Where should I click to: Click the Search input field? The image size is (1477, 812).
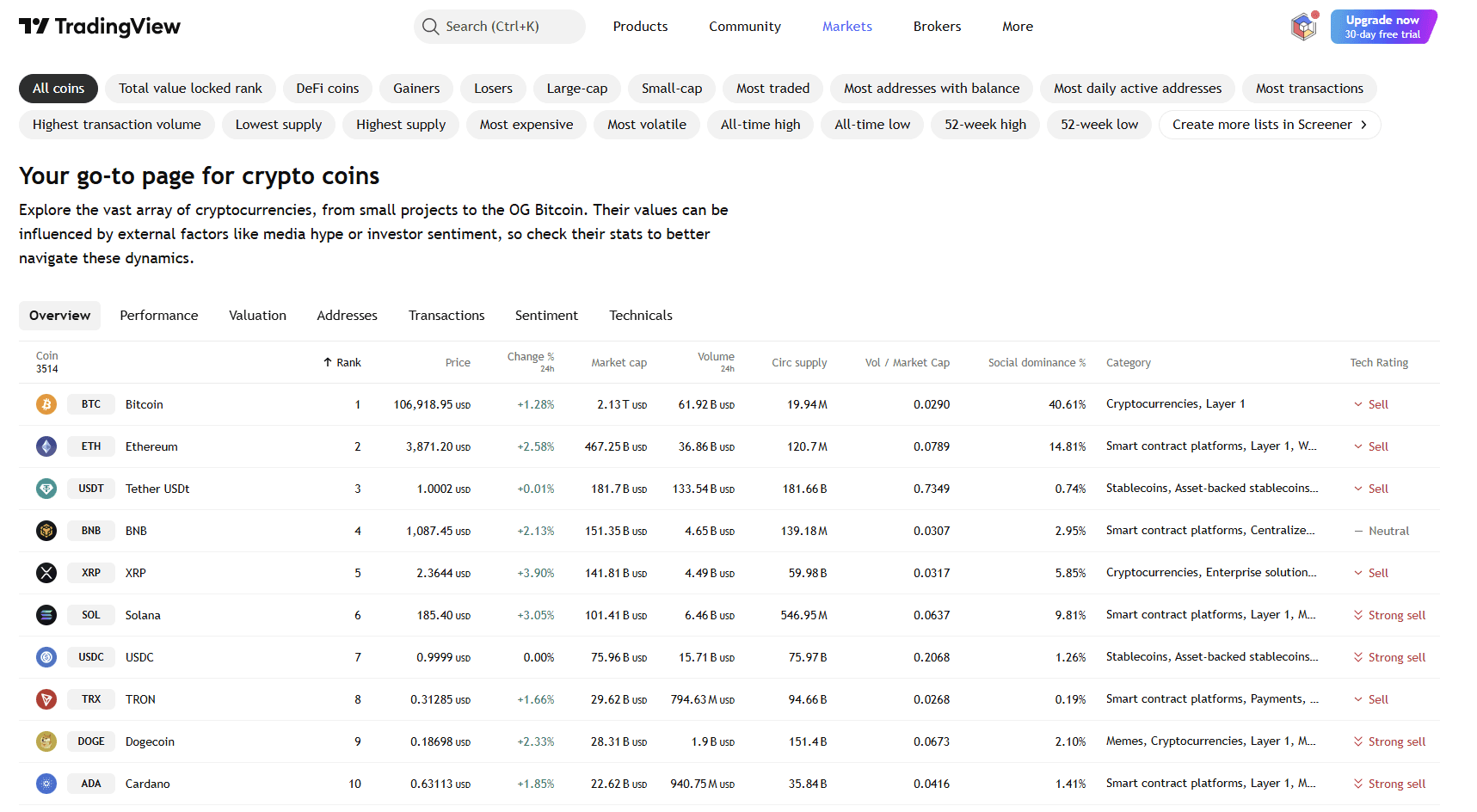point(500,27)
